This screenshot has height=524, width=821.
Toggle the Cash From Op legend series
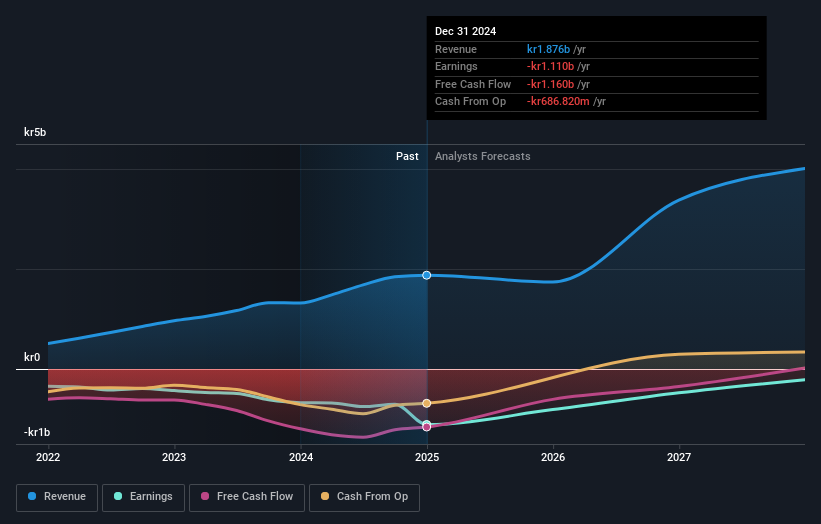[364, 497]
